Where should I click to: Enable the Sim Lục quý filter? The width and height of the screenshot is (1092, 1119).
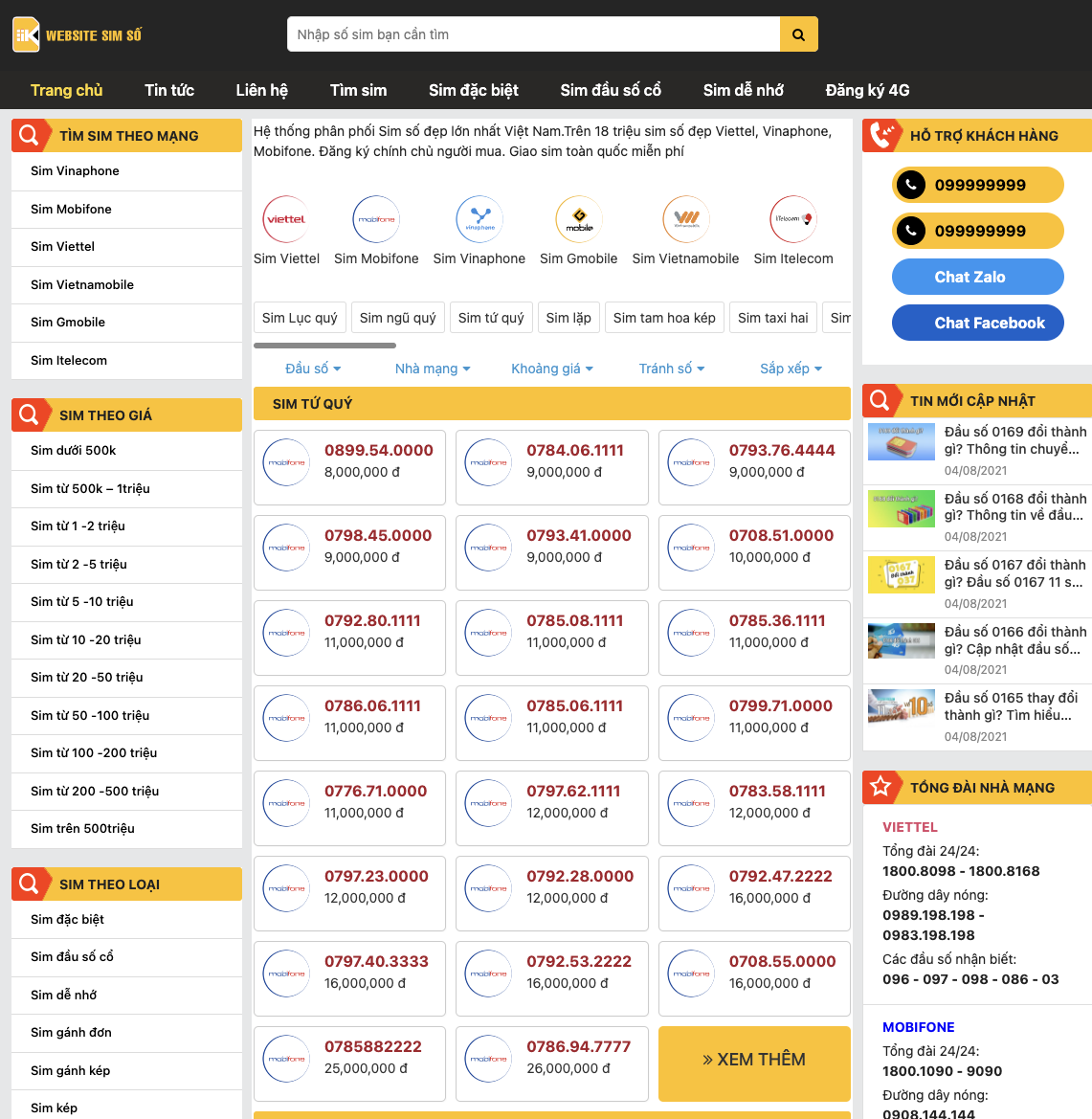pyautogui.click(x=299, y=317)
